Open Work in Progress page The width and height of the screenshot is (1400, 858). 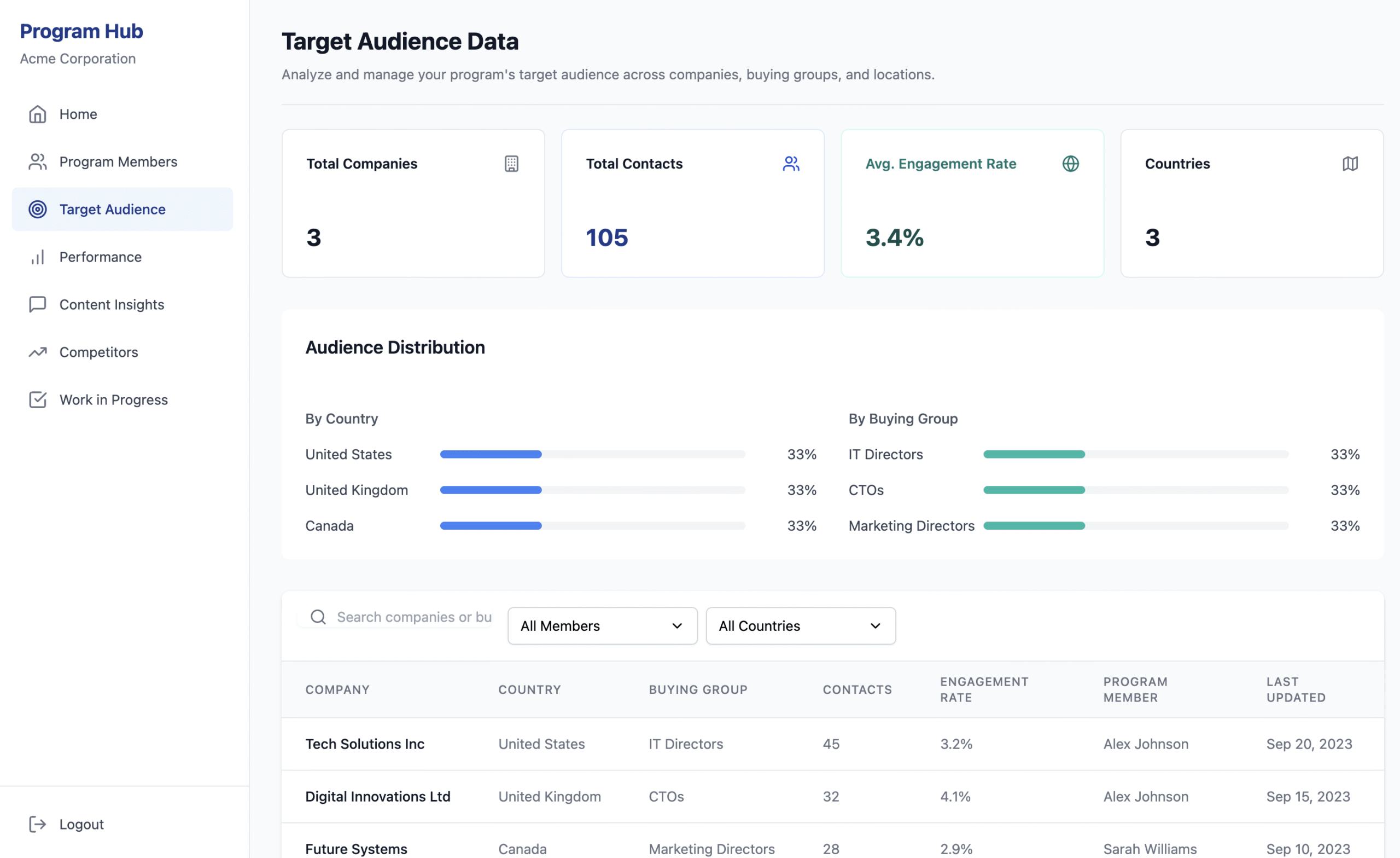(122, 399)
